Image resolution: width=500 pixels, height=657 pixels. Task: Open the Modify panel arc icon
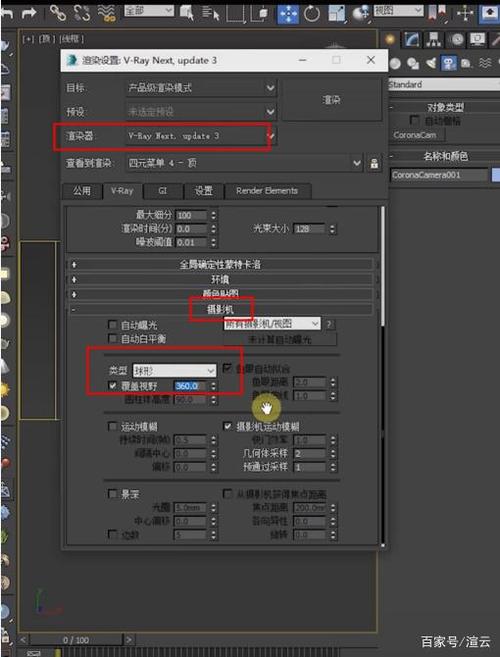(412, 40)
